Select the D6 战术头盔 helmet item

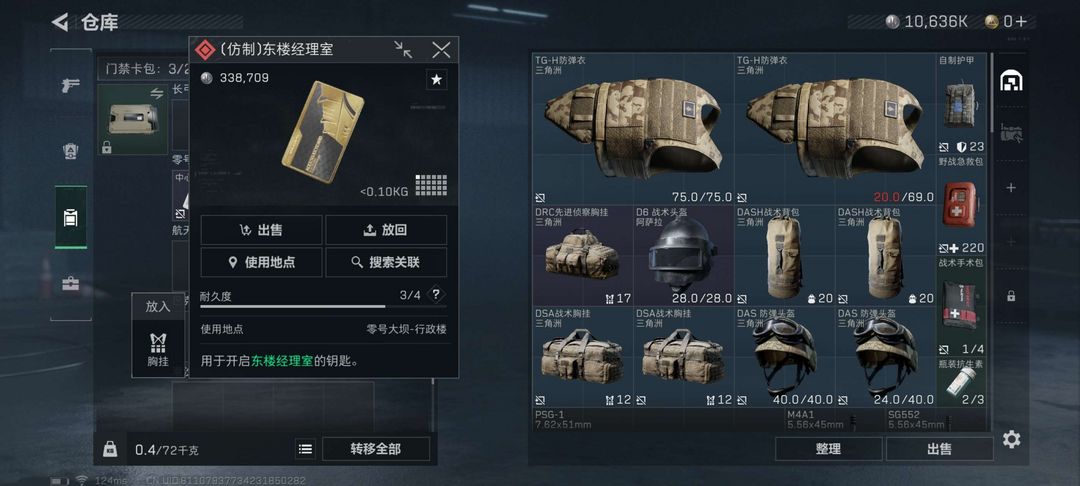683,255
